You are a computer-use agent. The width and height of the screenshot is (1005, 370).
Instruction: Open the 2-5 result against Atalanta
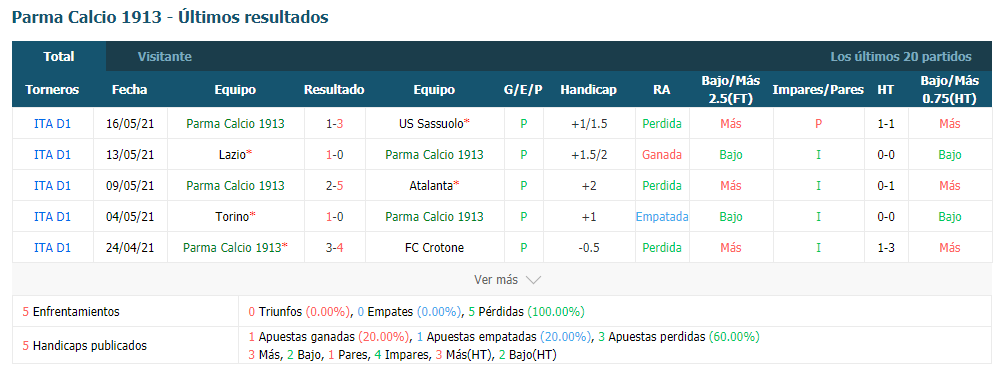pos(335,185)
